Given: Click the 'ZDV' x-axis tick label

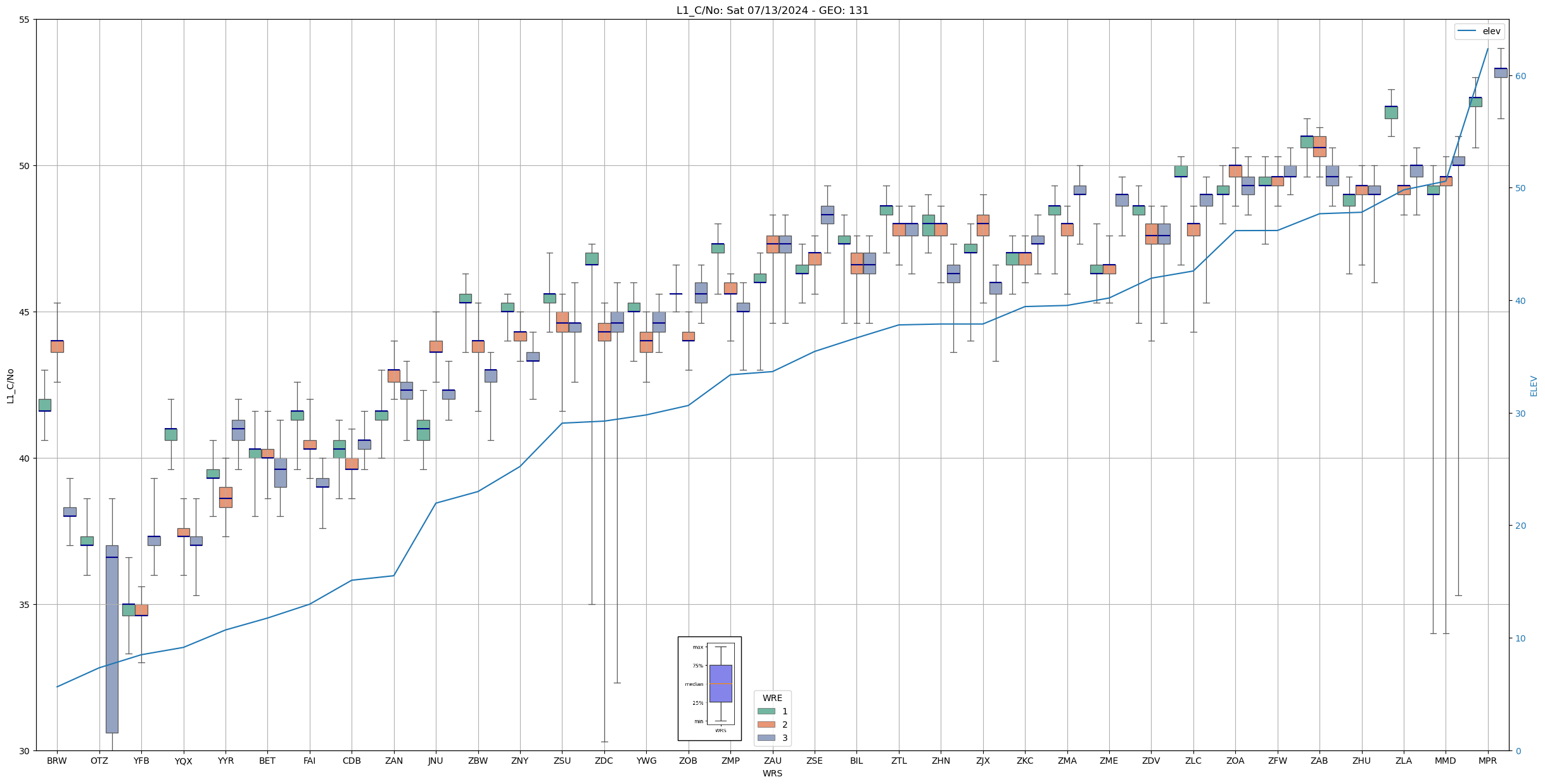Looking at the screenshot, I should 1152,761.
